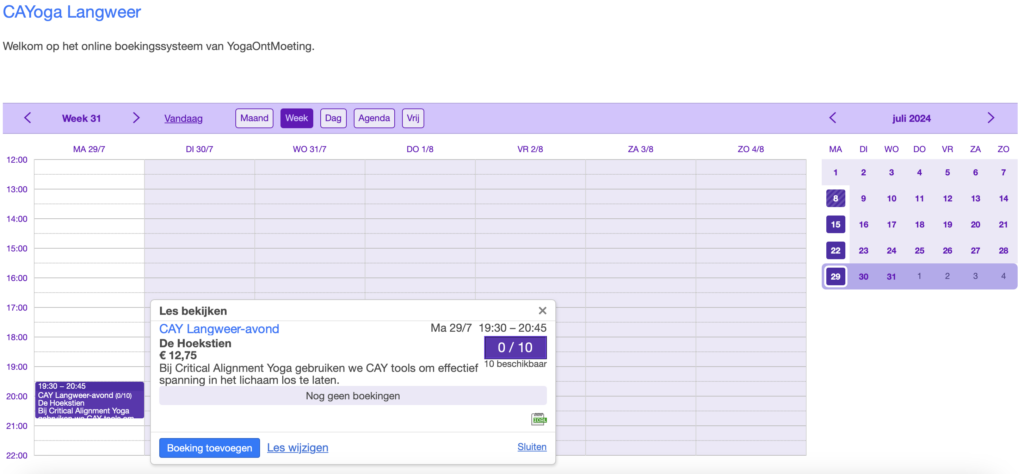Click the iCal calendar export icon
Screen dimensions: 1024x474
pos(539,420)
